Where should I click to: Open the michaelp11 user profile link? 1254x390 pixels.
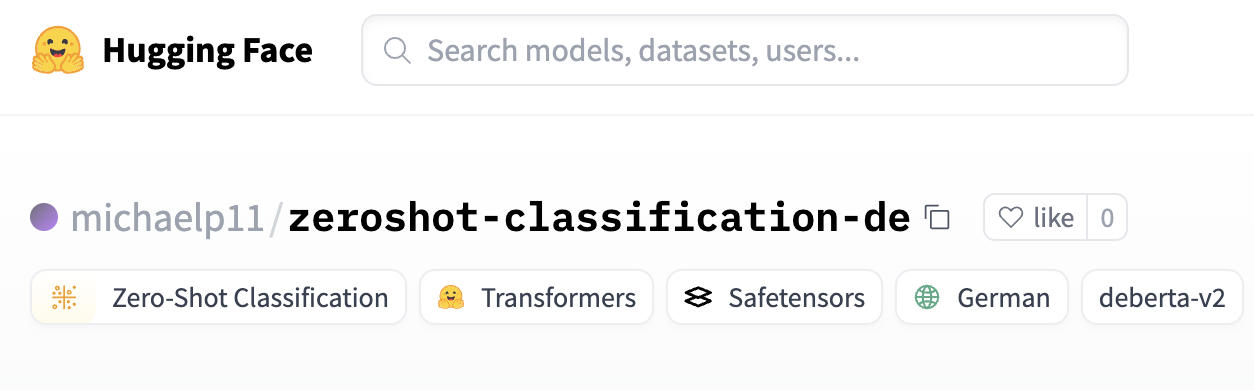coord(167,218)
